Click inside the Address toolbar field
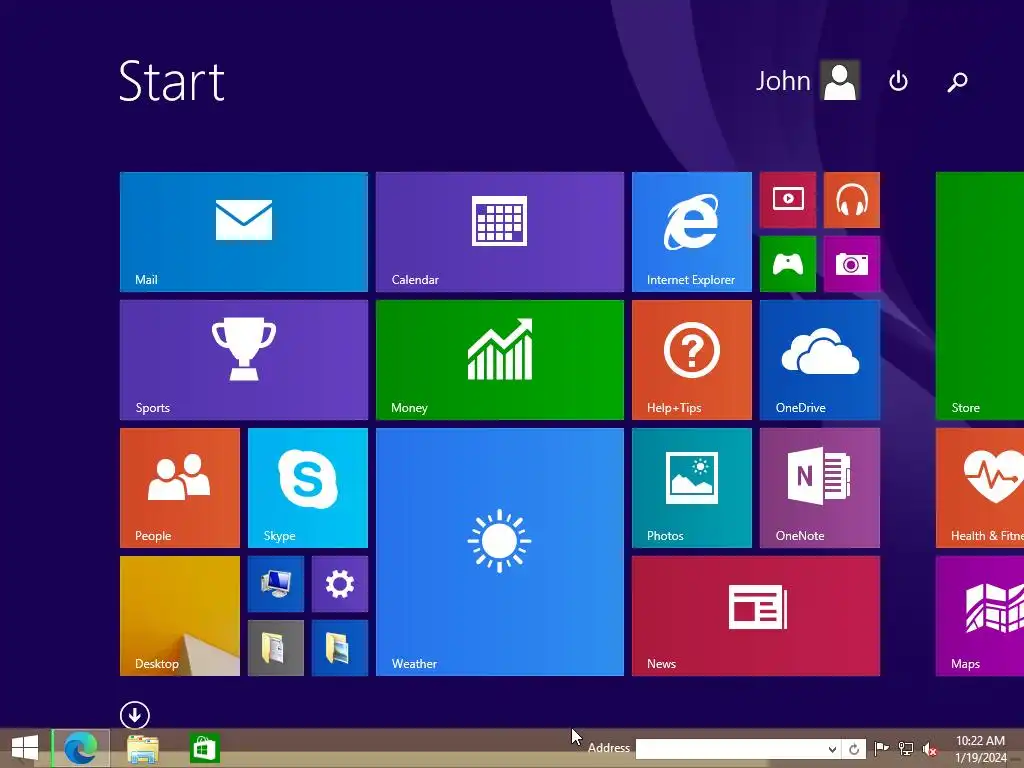The height and width of the screenshot is (768, 1024). pos(729,748)
